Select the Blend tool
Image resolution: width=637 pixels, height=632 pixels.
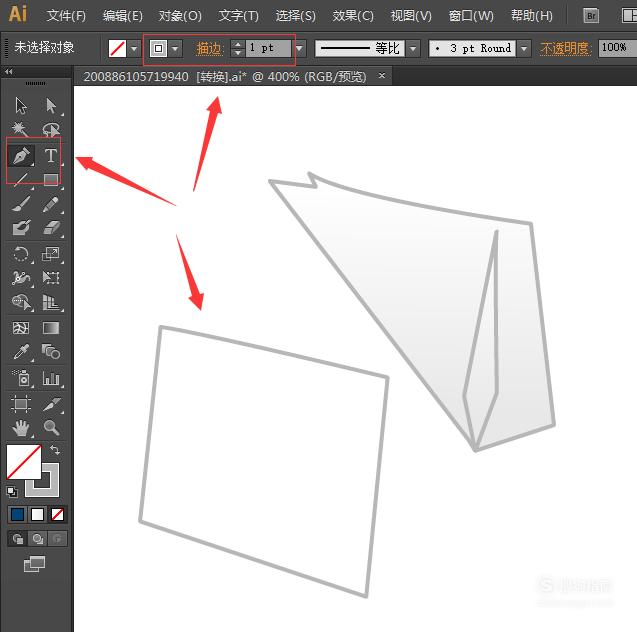[51, 352]
